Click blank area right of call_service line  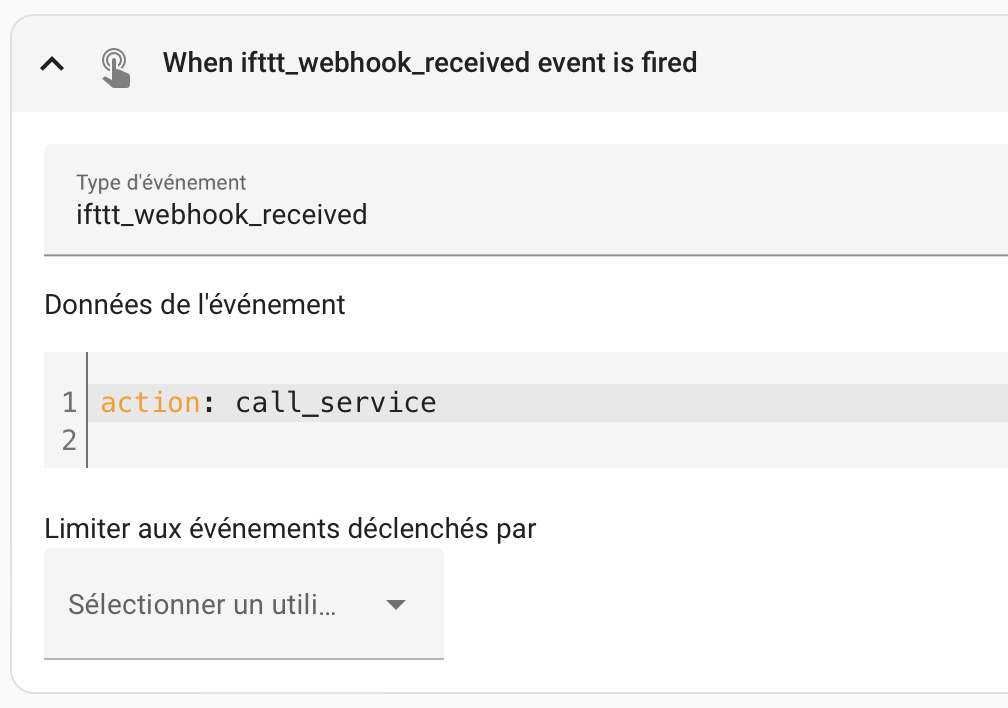tap(720, 403)
